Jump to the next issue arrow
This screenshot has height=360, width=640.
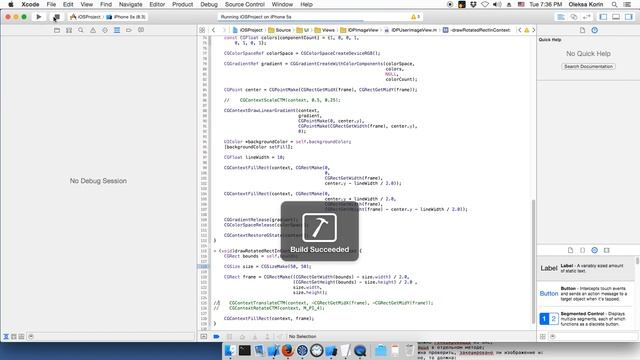pyautogui.click(x=533, y=30)
